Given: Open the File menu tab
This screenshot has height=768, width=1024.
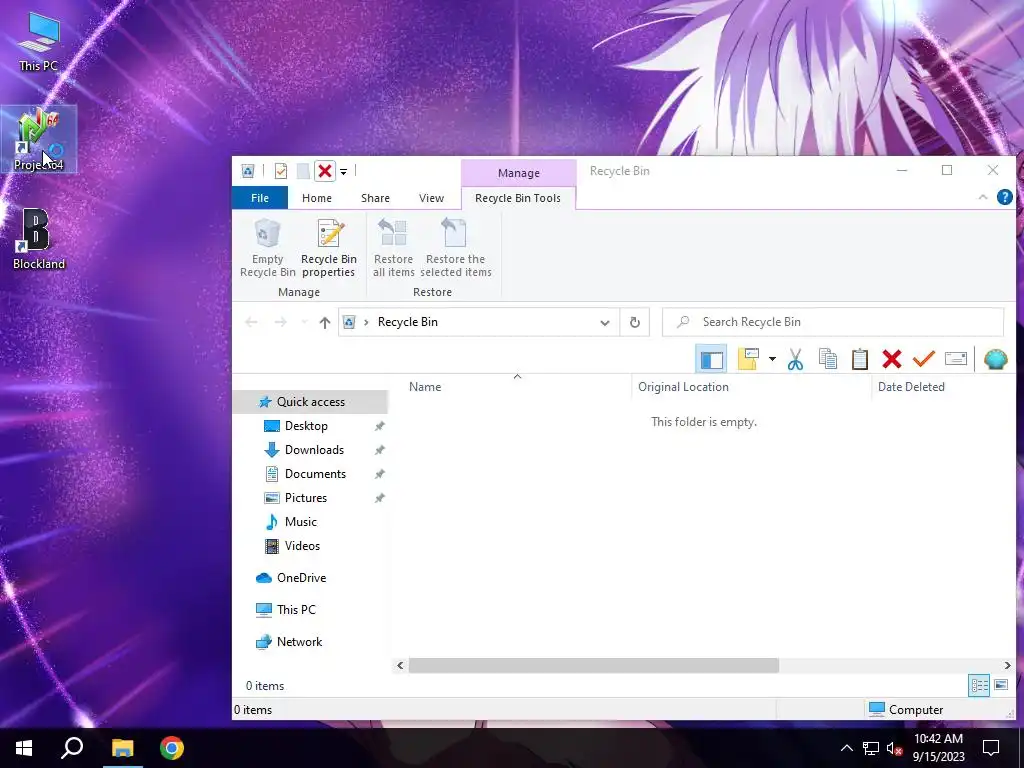Looking at the screenshot, I should [260, 198].
